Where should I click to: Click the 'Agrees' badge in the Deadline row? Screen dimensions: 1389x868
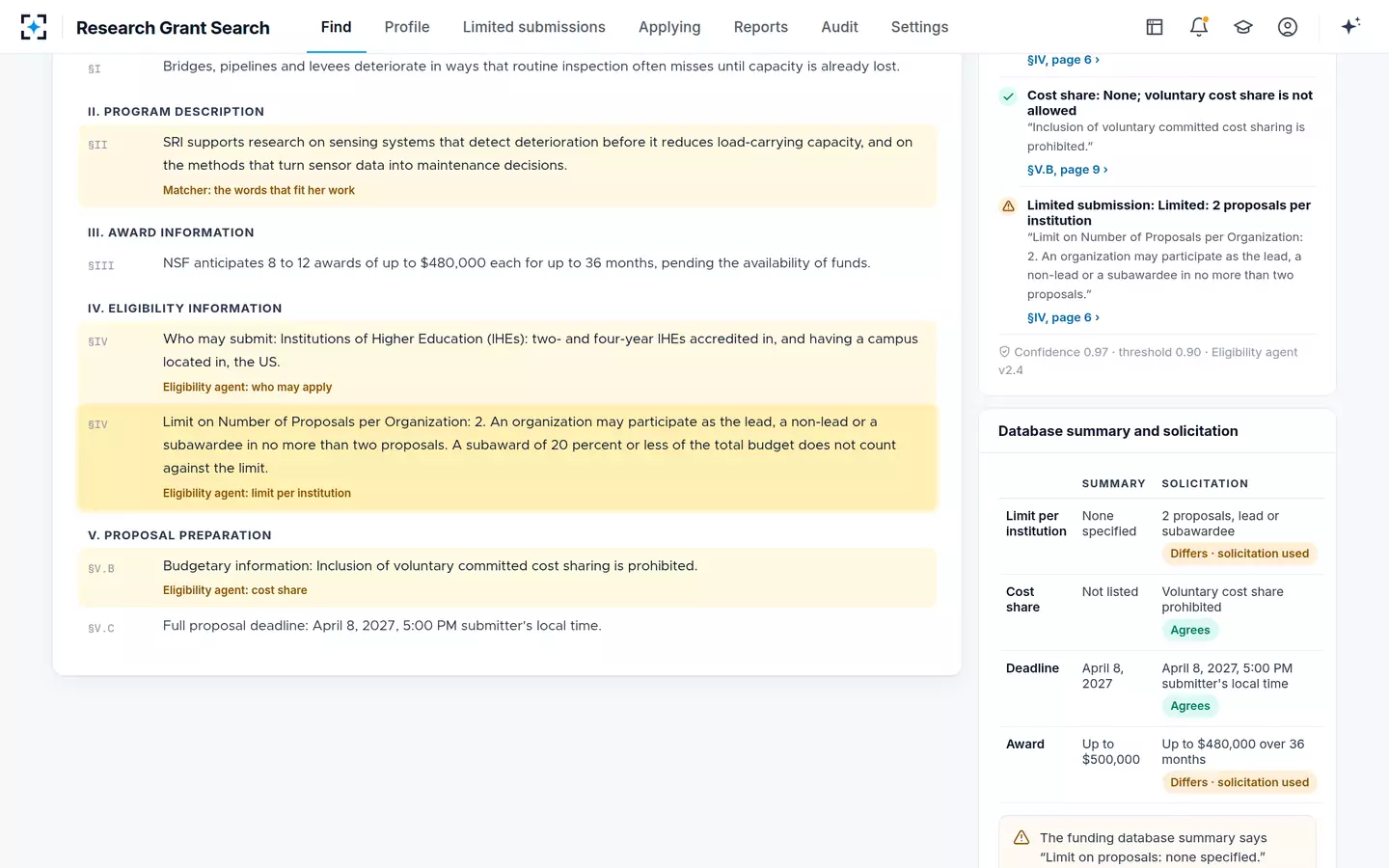click(1190, 706)
